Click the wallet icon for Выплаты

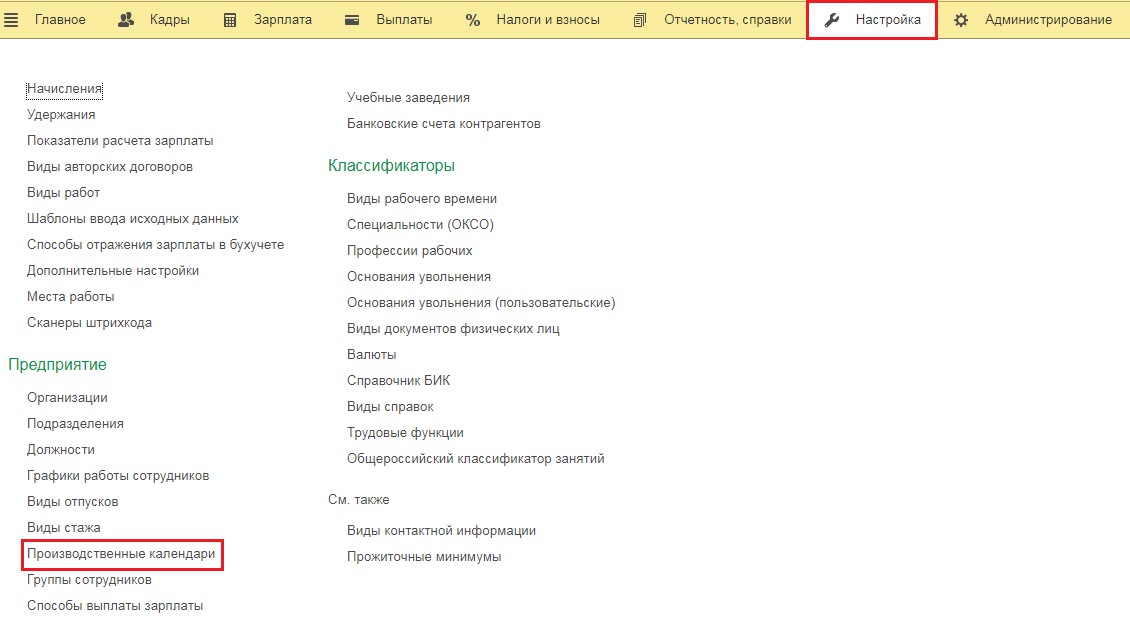(352, 20)
